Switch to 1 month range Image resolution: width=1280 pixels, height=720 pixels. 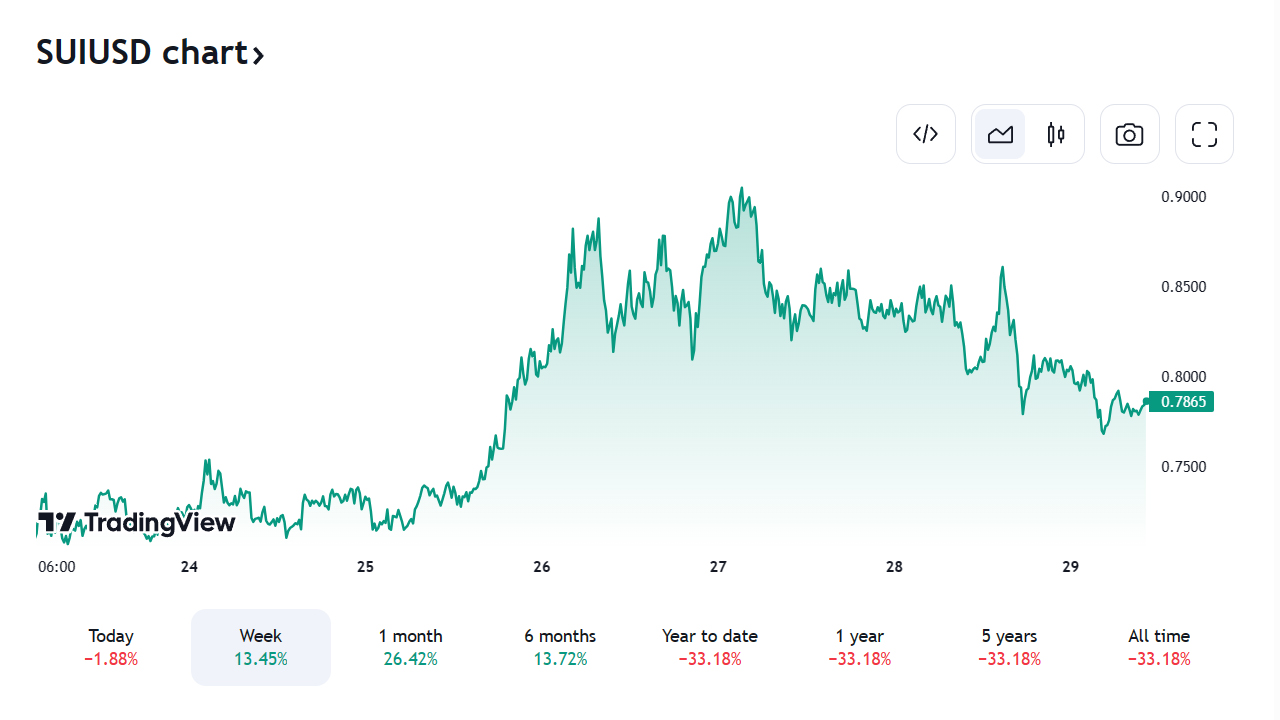point(410,647)
